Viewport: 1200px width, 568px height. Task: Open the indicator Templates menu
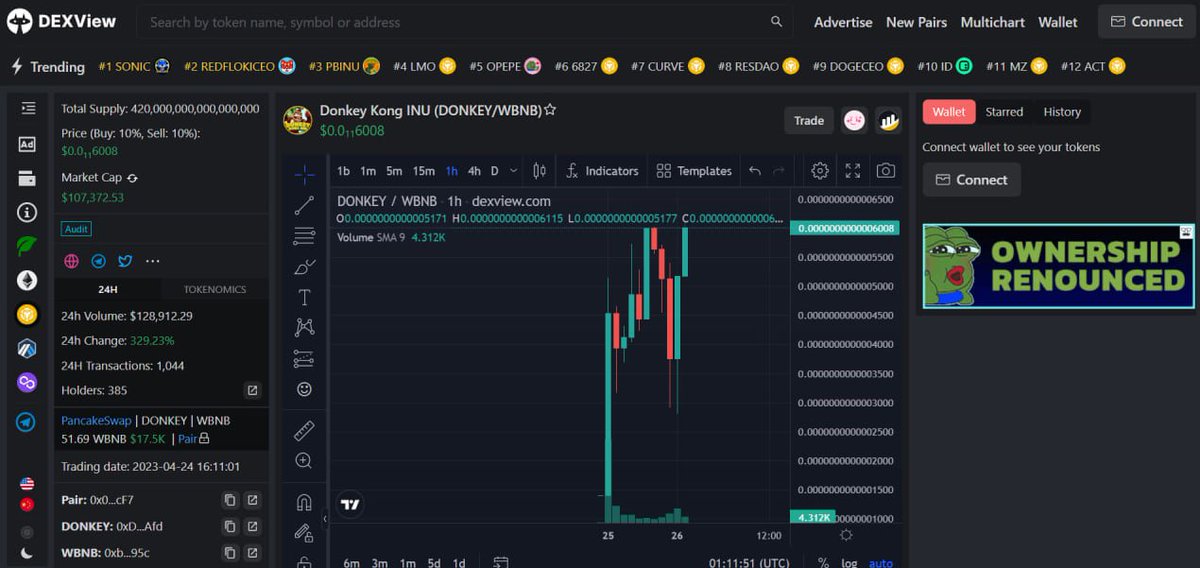(694, 171)
